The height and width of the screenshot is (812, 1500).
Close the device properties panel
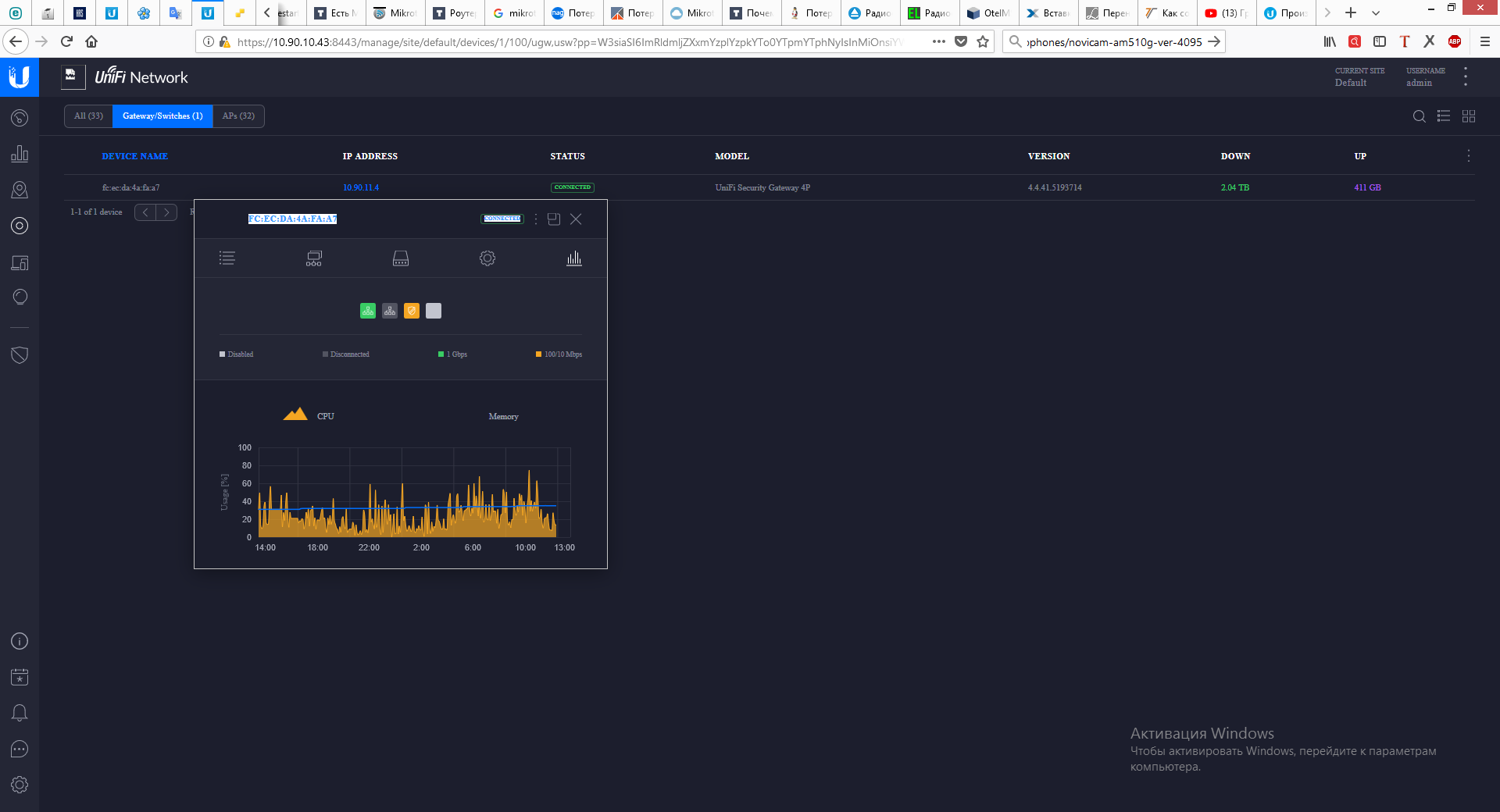point(576,219)
